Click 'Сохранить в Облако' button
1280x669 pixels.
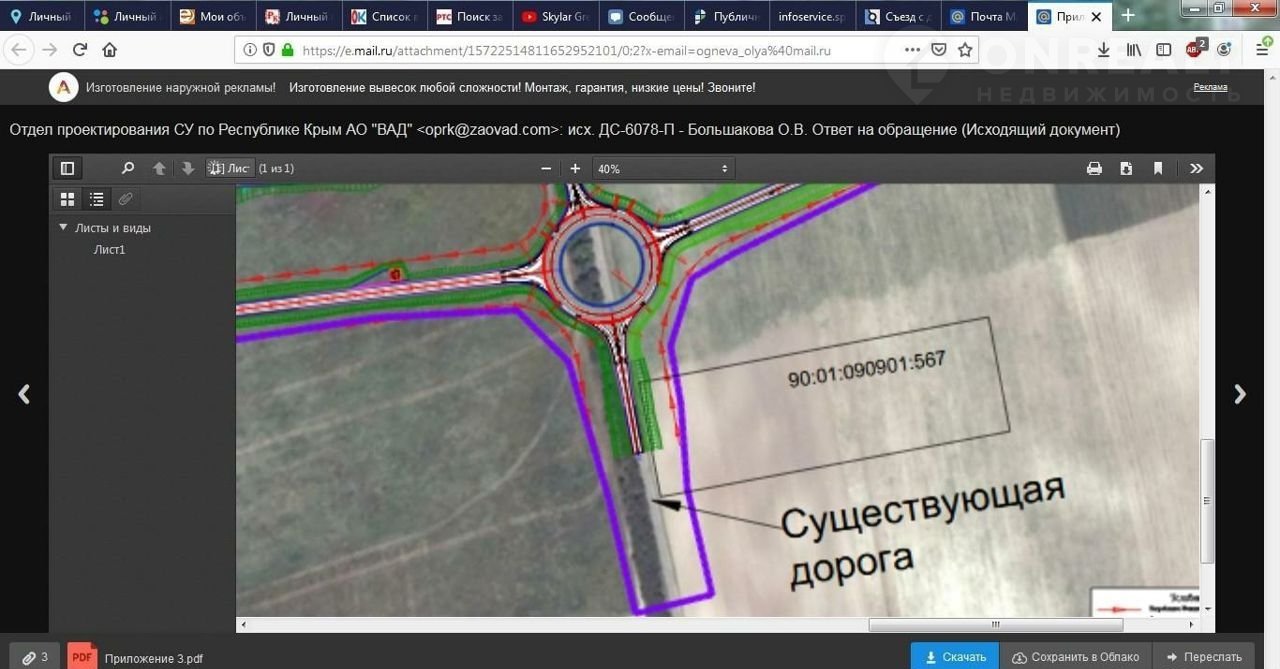(x=1076, y=657)
